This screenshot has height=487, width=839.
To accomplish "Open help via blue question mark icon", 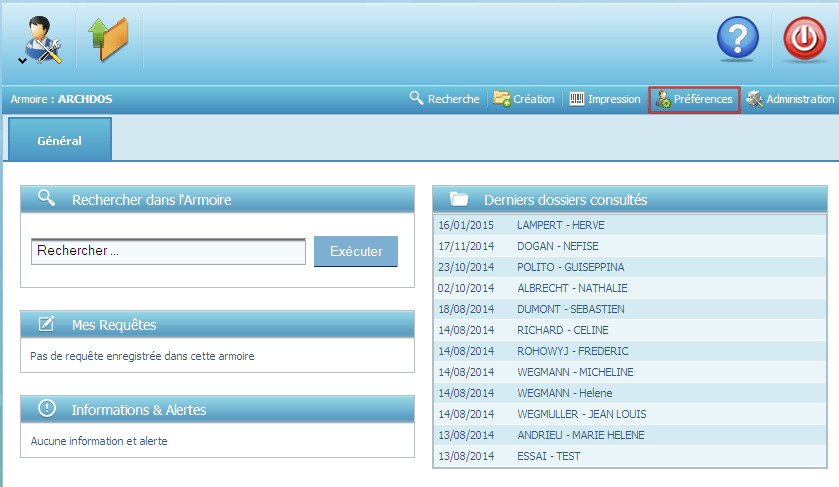I will click(738, 41).
